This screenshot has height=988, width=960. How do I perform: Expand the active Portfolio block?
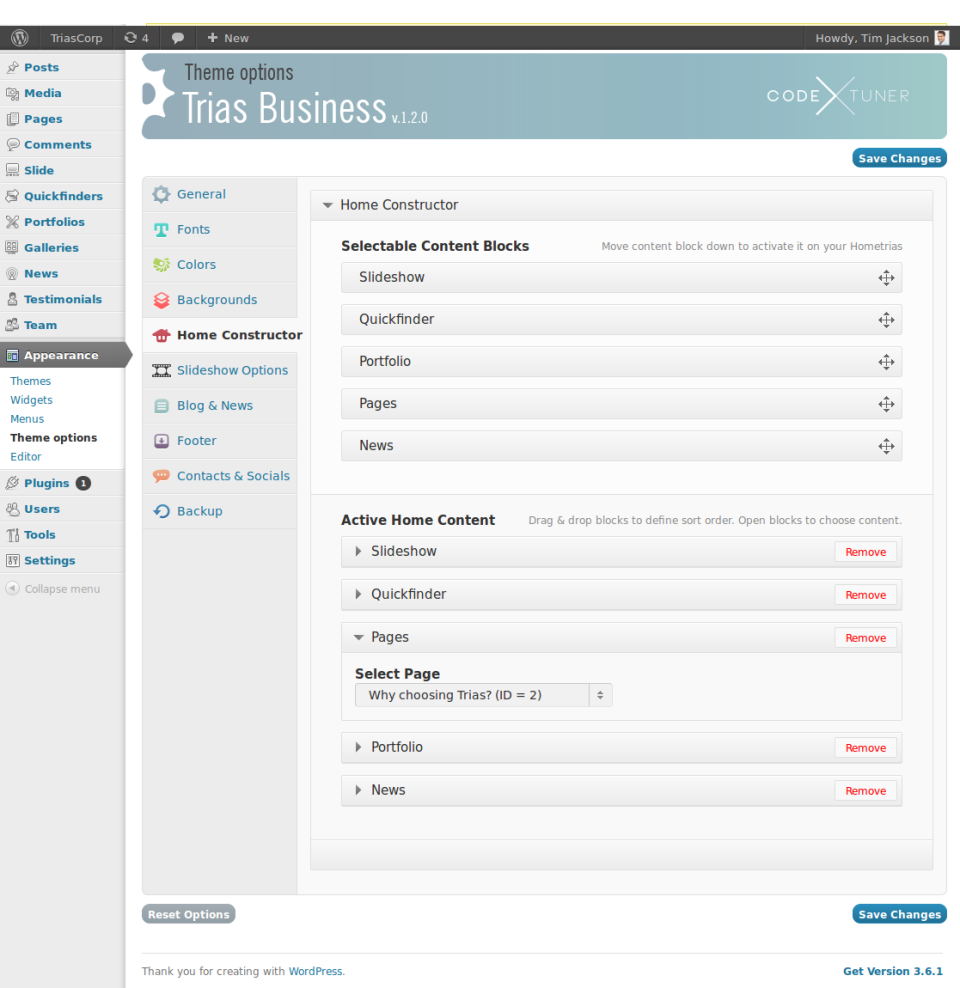(358, 747)
